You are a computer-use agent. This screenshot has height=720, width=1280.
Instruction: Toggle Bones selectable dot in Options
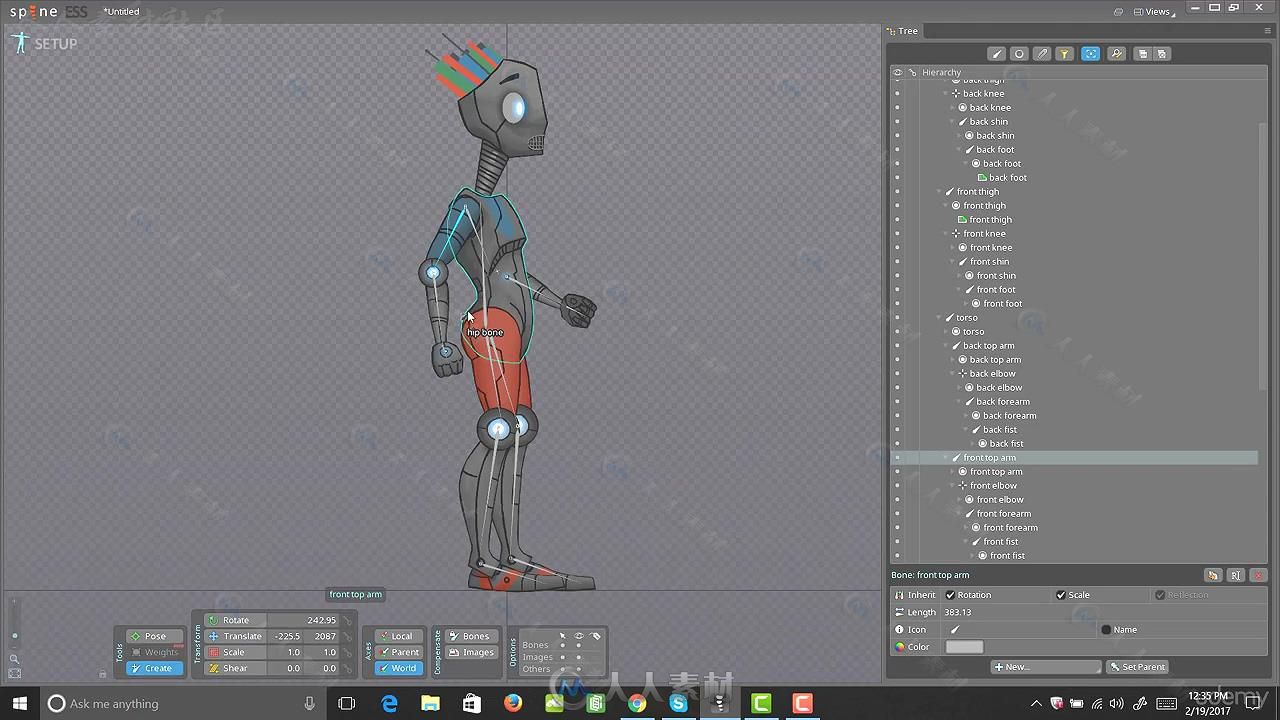click(562, 645)
